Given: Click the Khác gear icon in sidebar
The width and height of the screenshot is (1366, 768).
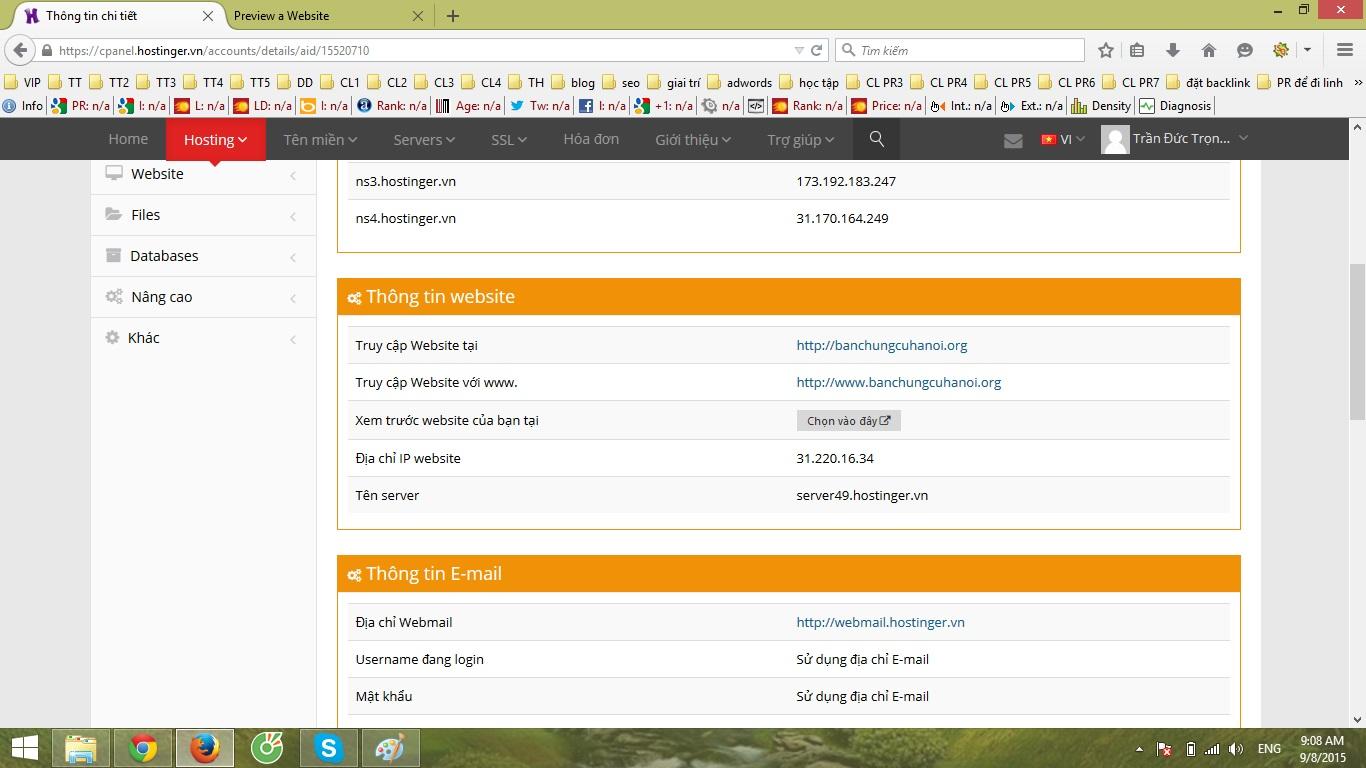Looking at the screenshot, I should pyautogui.click(x=112, y=337).
